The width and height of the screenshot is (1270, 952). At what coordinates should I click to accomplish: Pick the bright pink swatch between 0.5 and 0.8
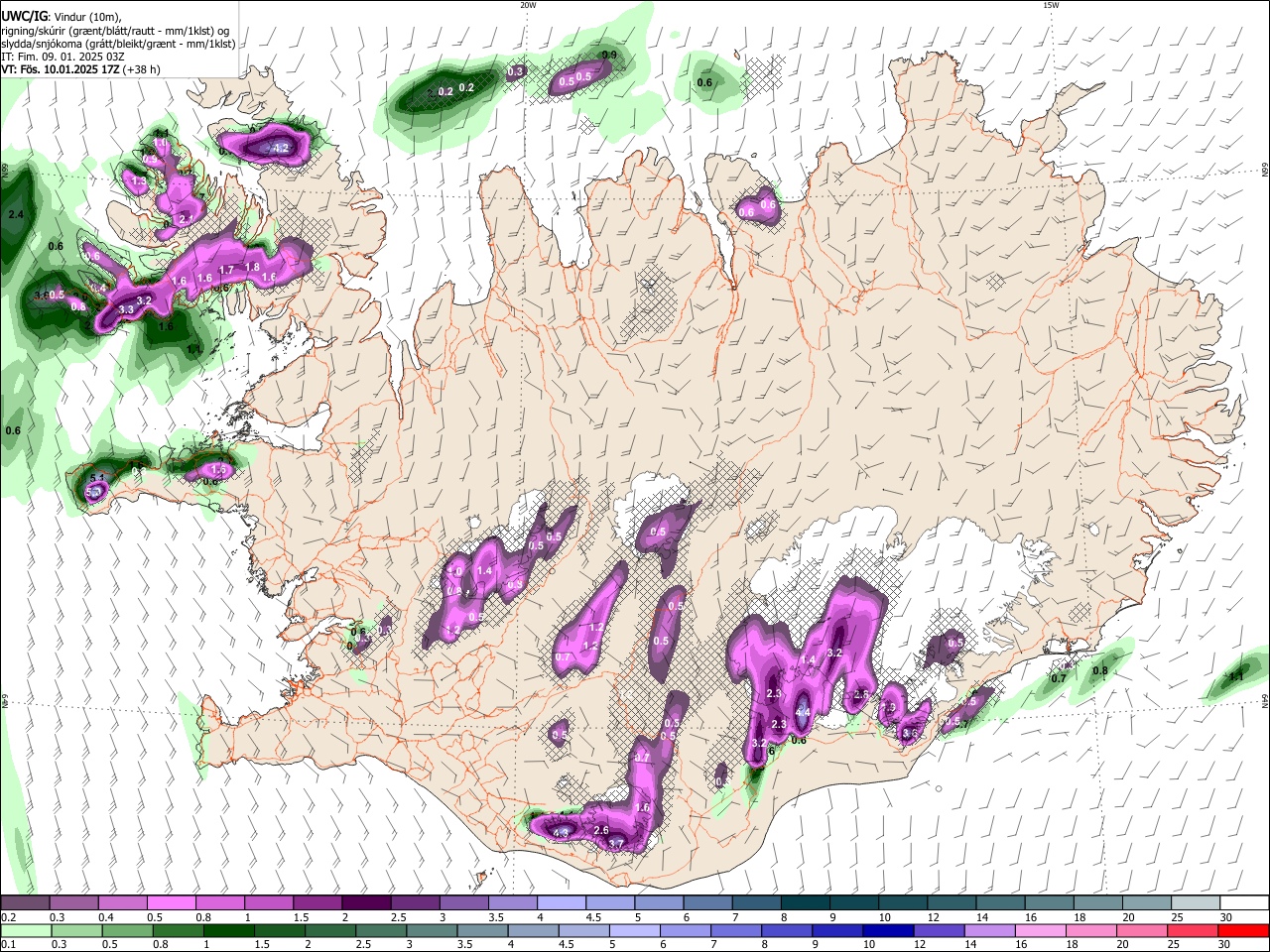[x=172, y=903]
